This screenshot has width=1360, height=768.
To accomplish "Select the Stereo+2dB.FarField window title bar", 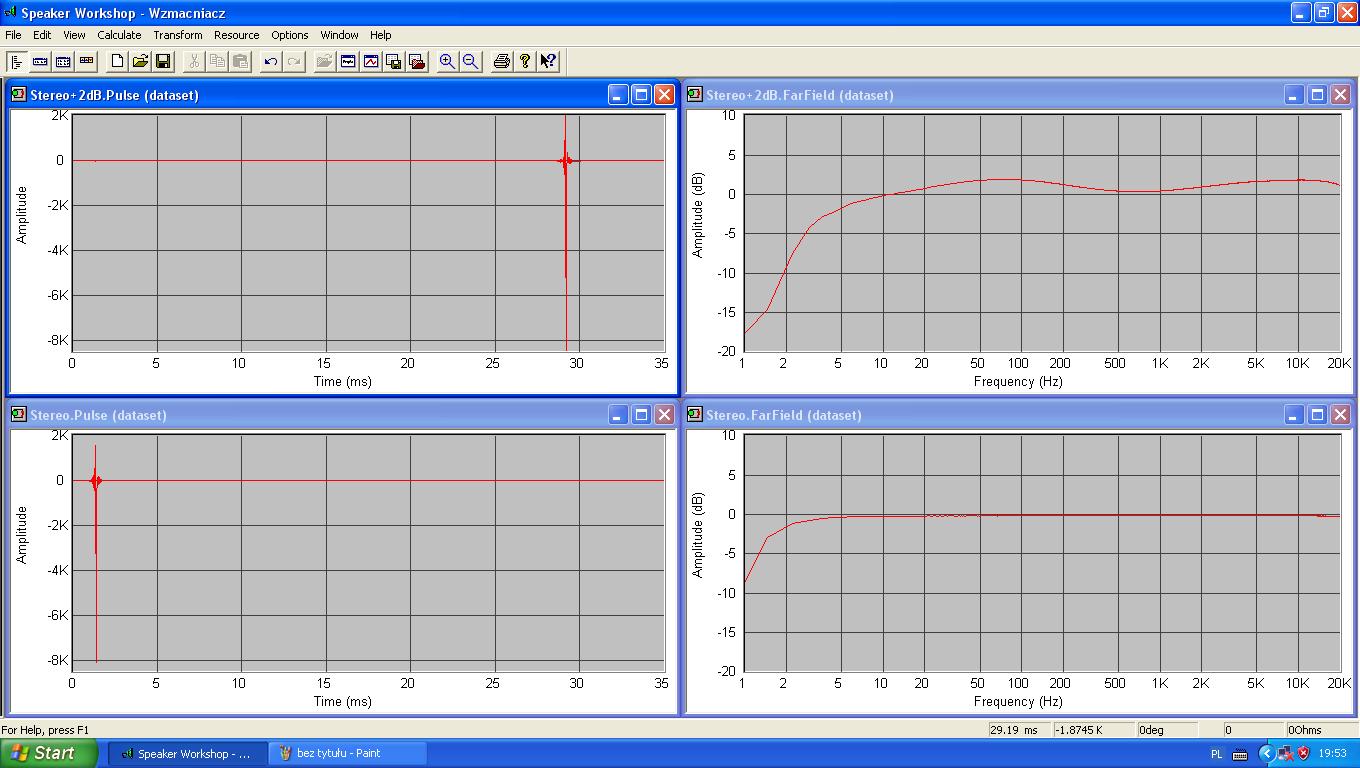I will 980,95.
